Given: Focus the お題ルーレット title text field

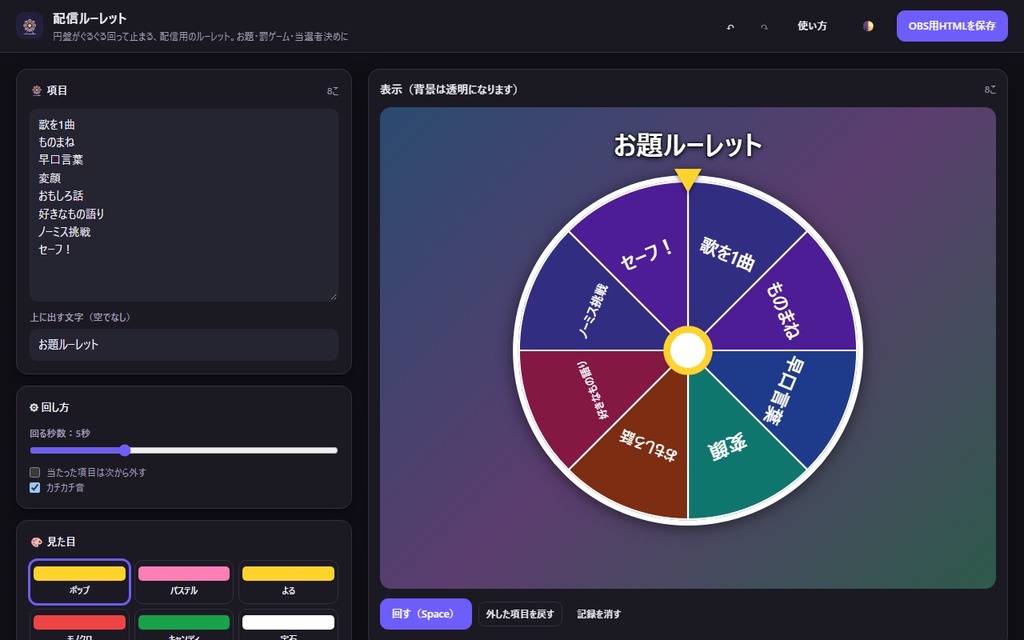Looking at the screenshot, I should point(184,345).
